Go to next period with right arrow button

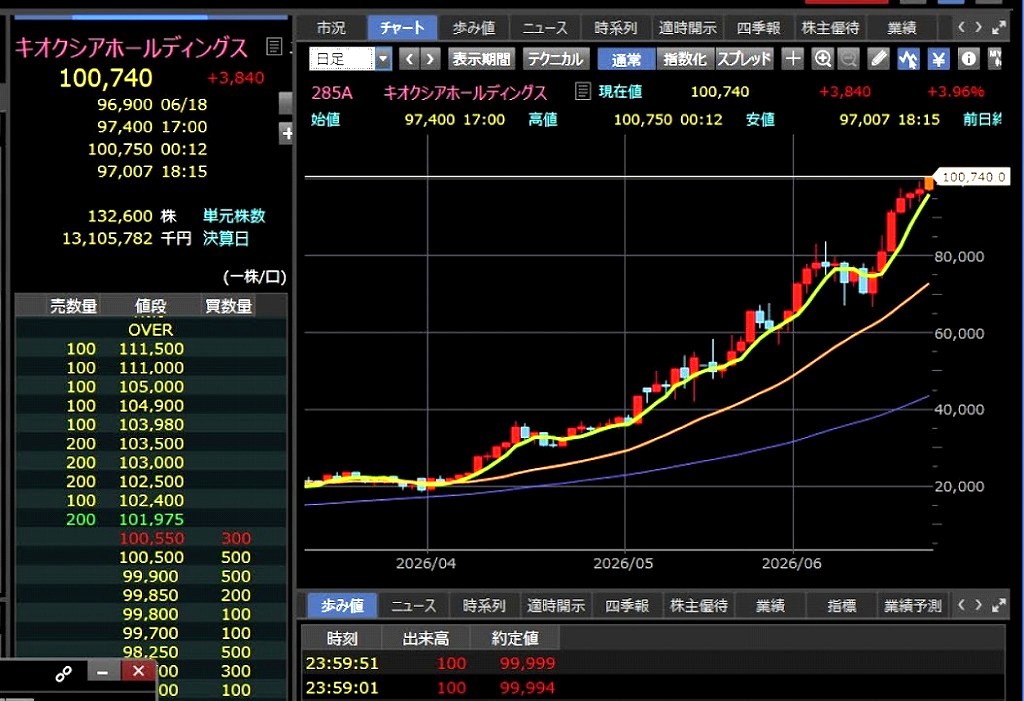pyautogui.click(x=430, y=59)
